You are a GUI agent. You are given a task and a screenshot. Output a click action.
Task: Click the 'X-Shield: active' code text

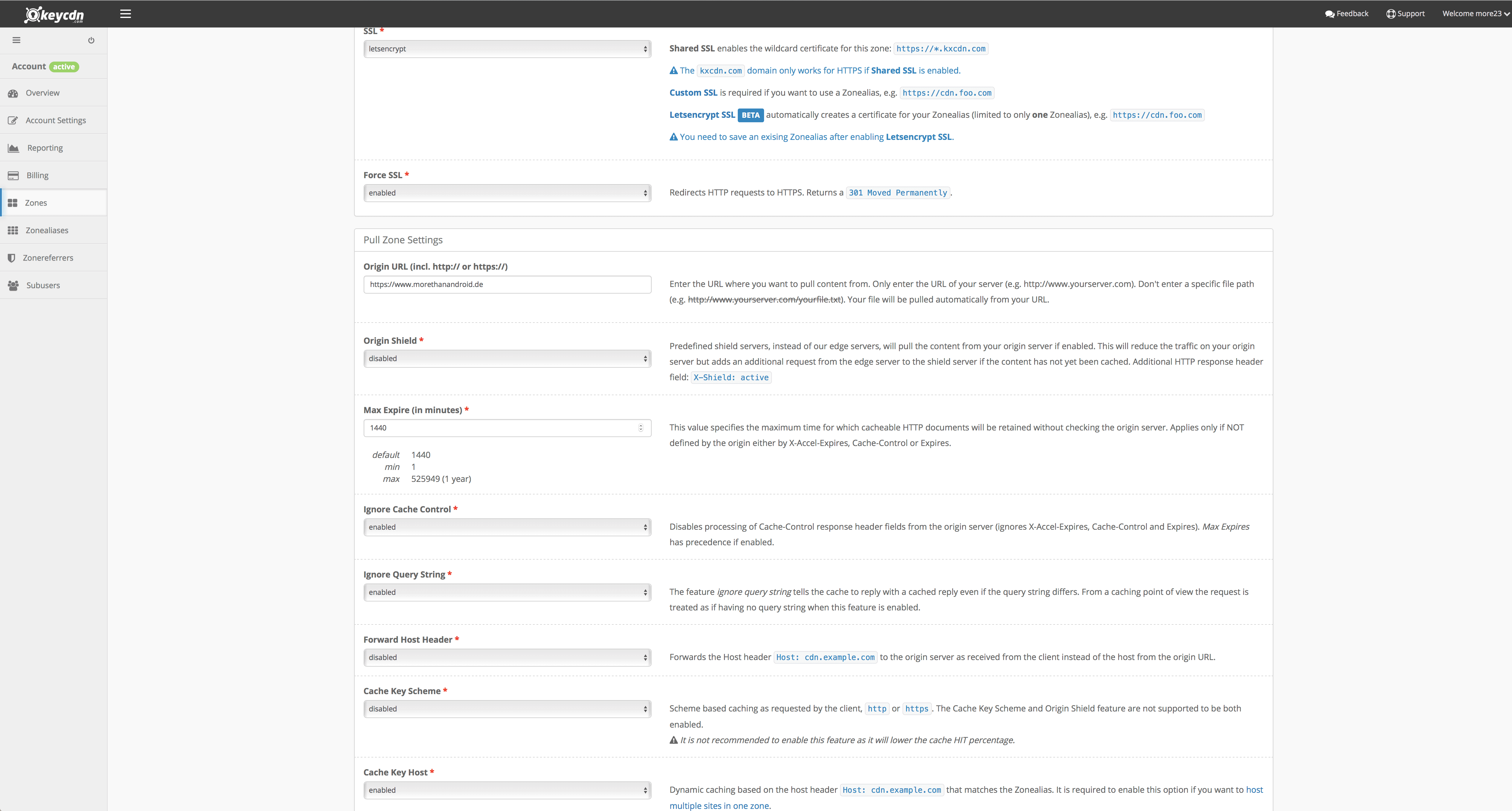(x=731, y=377)
